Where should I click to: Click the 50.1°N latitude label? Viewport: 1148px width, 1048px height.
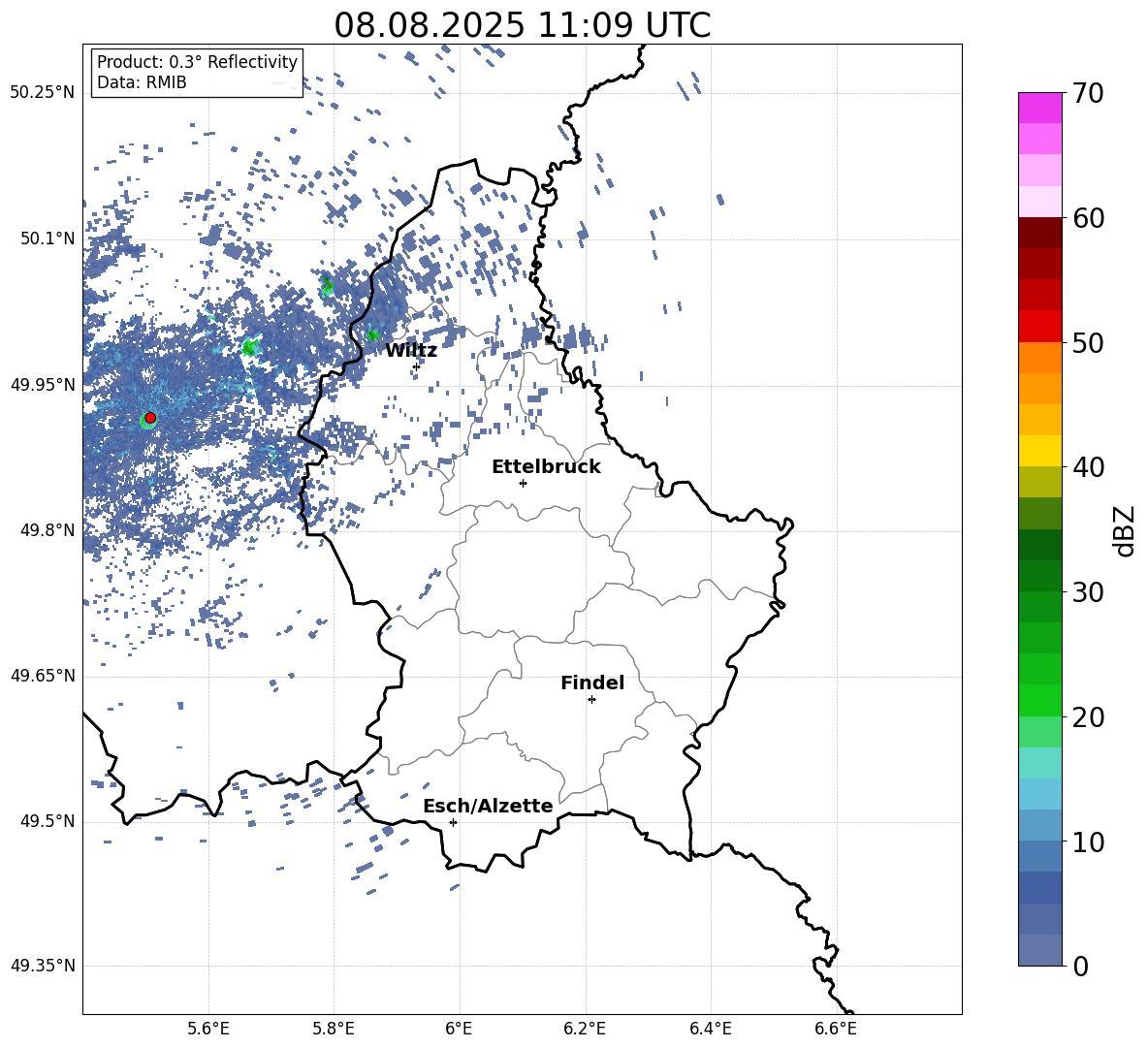click(48, 239)
